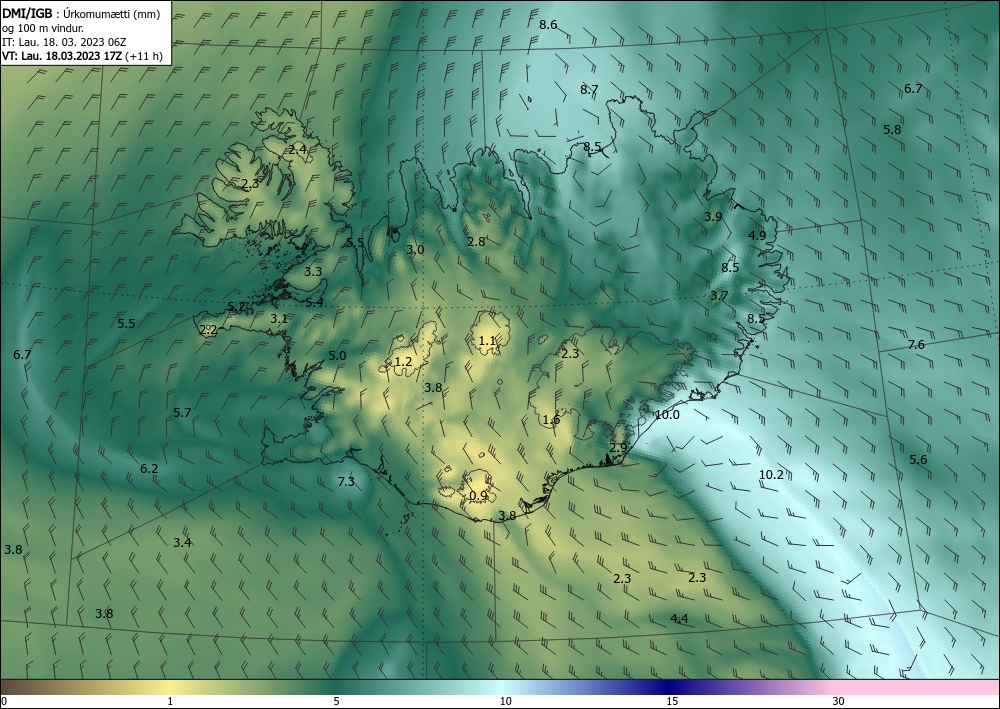Click the 5.4 value label

314,303
